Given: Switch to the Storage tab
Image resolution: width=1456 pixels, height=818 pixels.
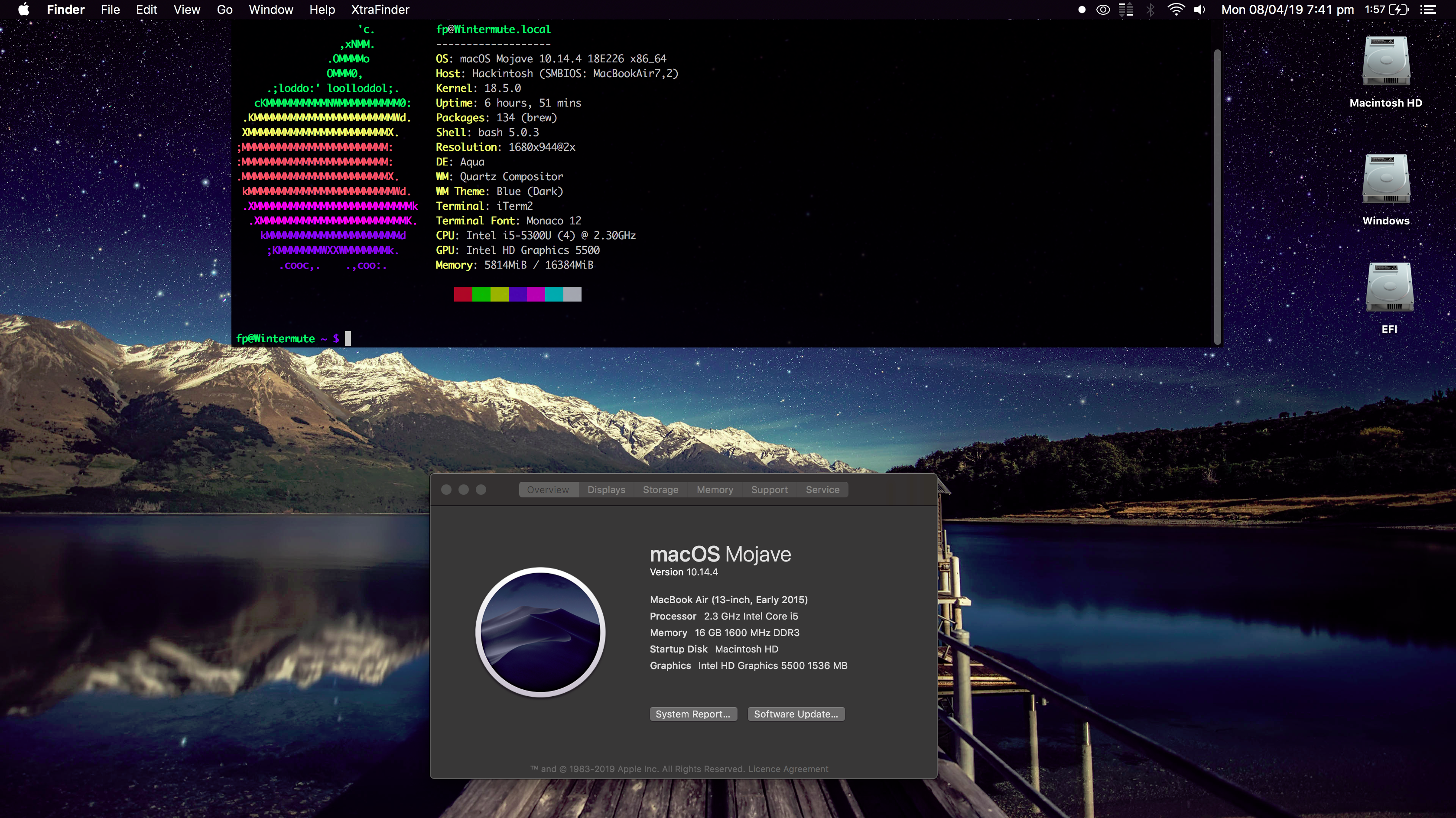Looking at the screenshot, I should coord(660,490).
